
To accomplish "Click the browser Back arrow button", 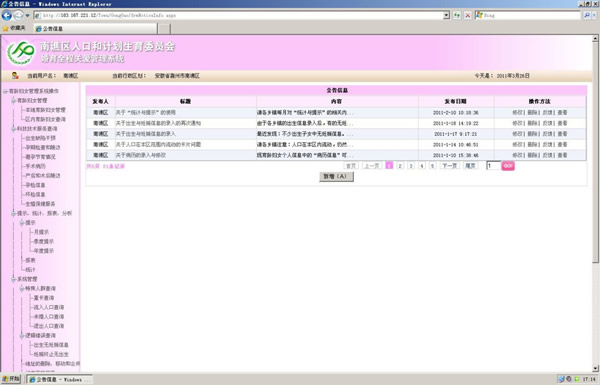I will (x=7, y=15).
